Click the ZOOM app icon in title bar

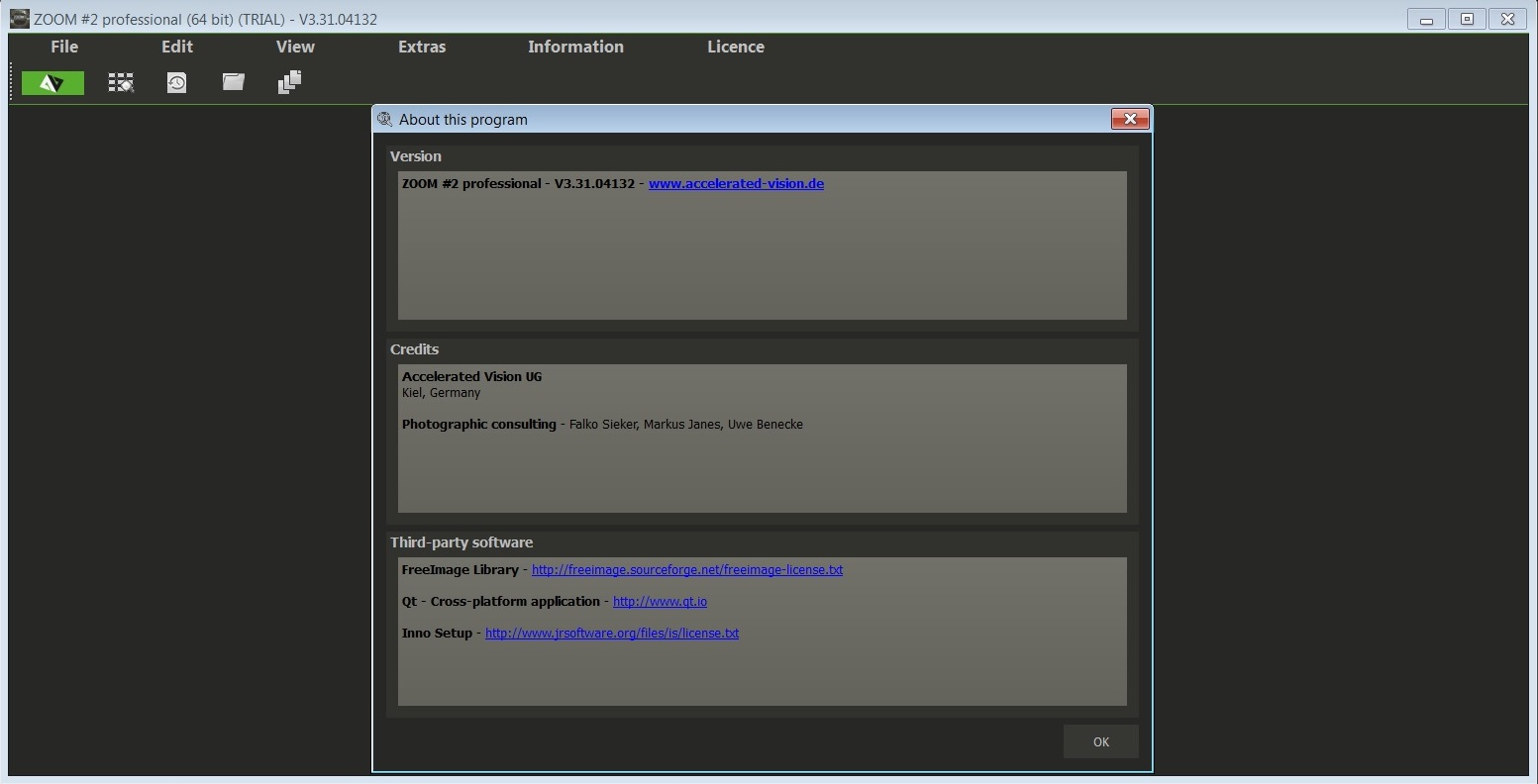pos(19,19)
